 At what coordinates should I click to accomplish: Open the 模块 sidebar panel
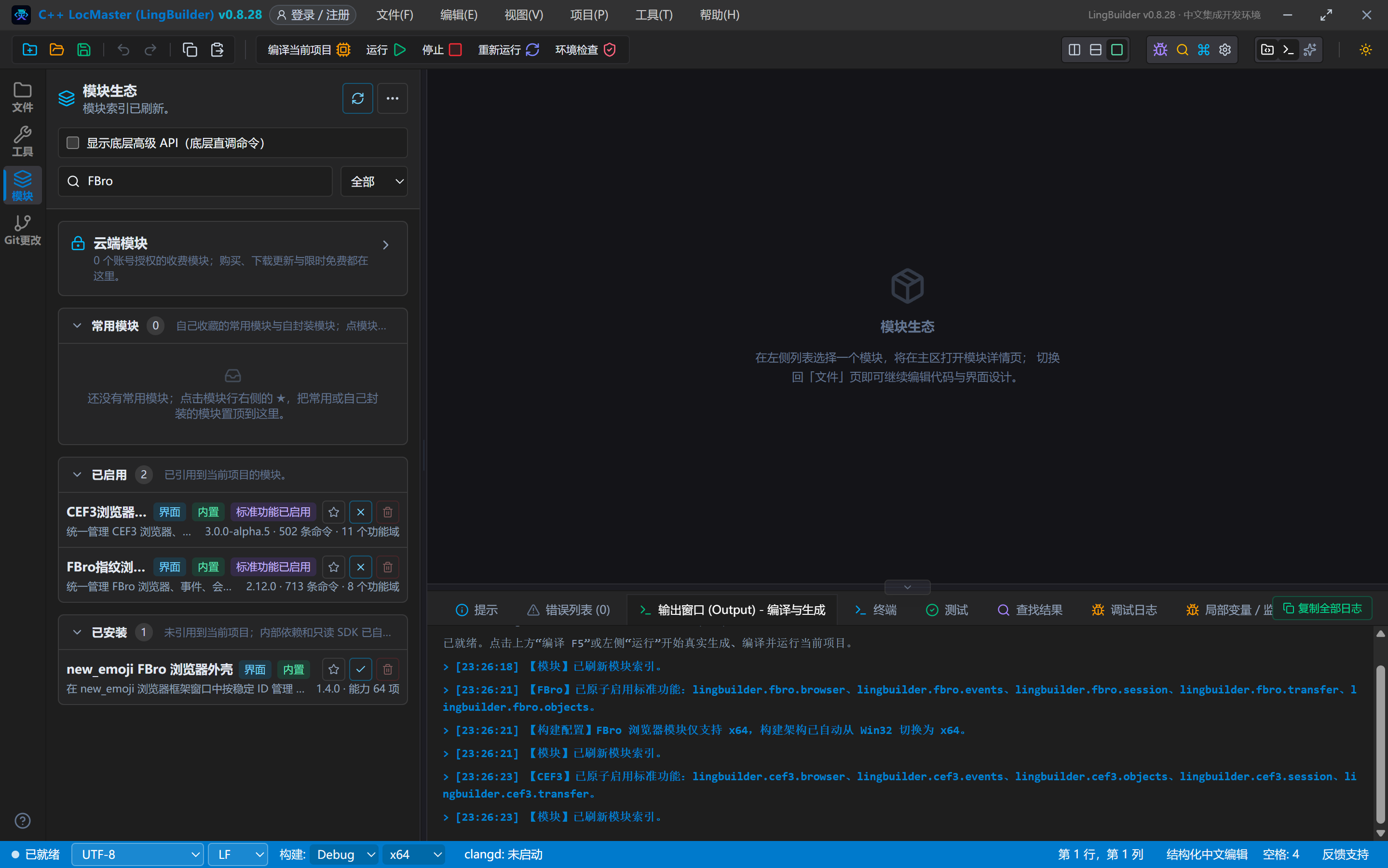tap(22, 185)
